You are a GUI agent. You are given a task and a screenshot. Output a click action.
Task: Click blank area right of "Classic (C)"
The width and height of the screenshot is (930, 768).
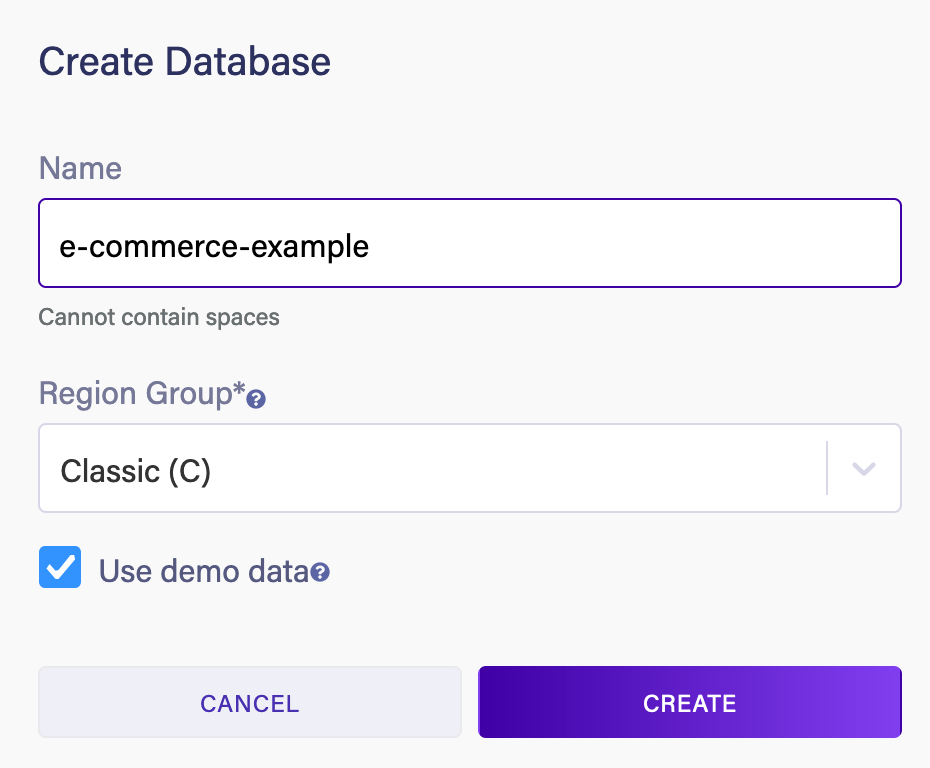tap(520, 468)
